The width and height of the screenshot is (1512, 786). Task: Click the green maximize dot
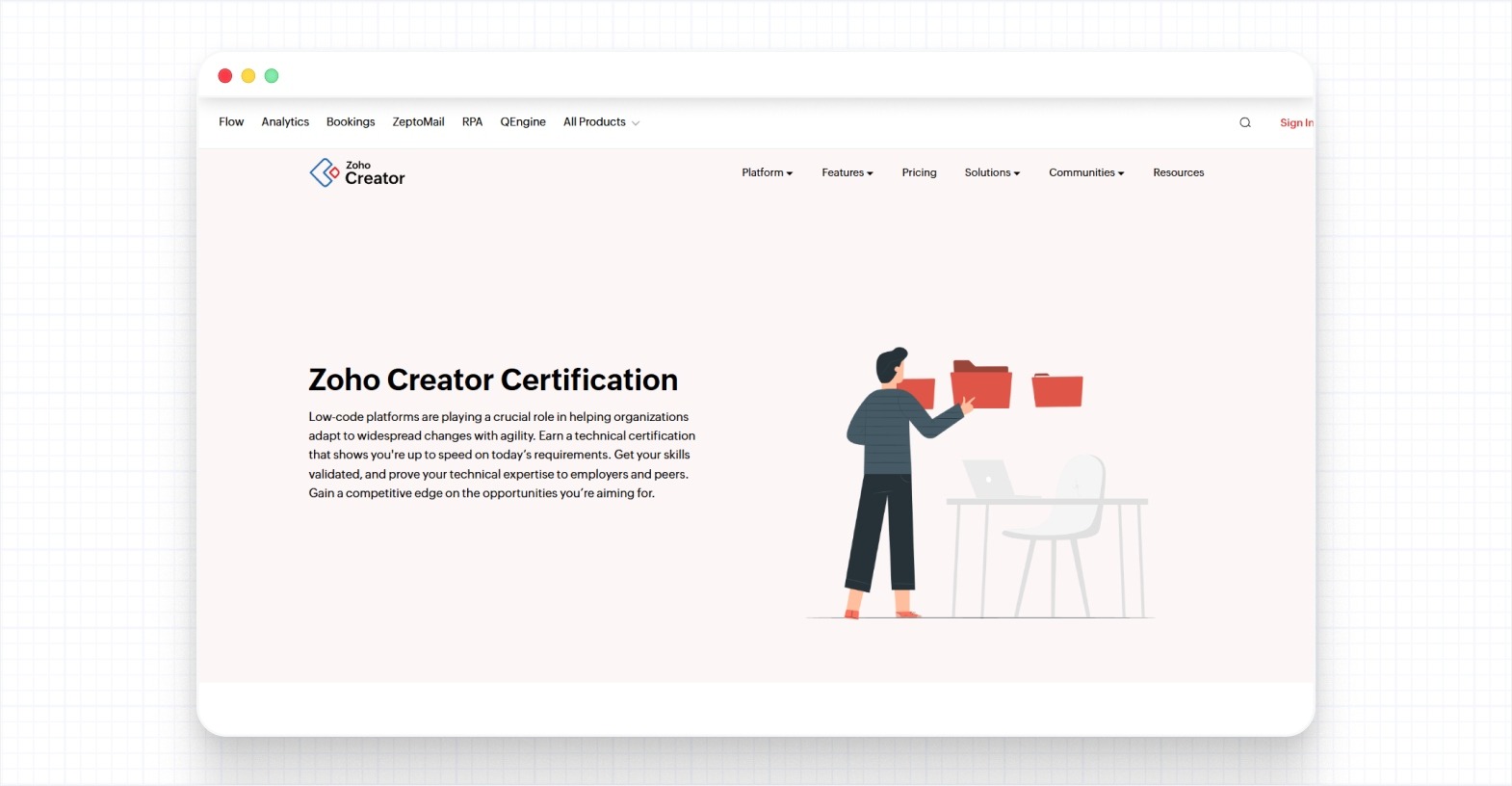(x=272, y=76)
